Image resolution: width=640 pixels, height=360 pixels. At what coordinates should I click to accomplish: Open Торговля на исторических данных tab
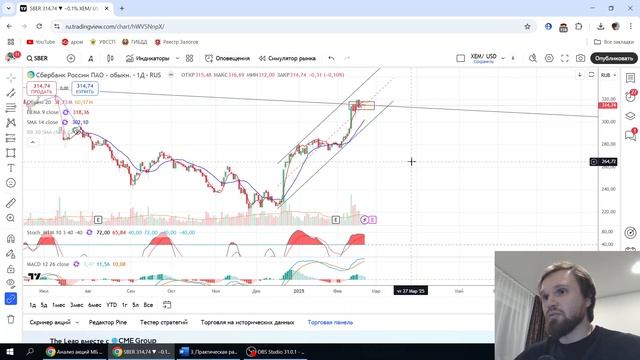click(x=247, y=322)
